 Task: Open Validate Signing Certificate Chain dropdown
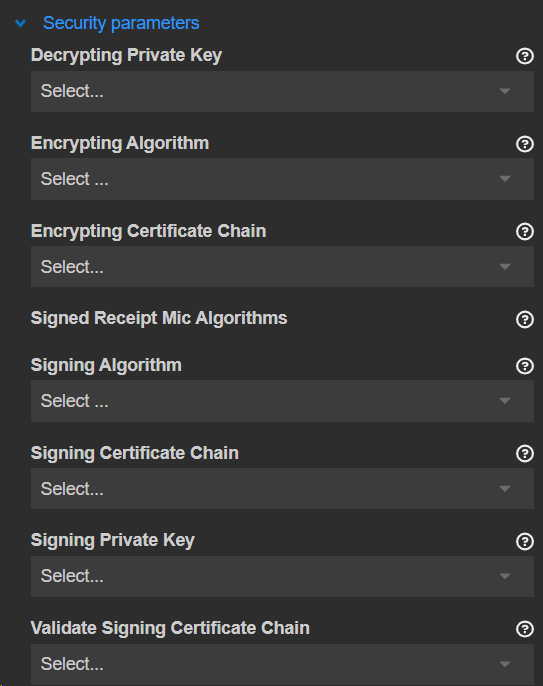(x=282, y=664)
